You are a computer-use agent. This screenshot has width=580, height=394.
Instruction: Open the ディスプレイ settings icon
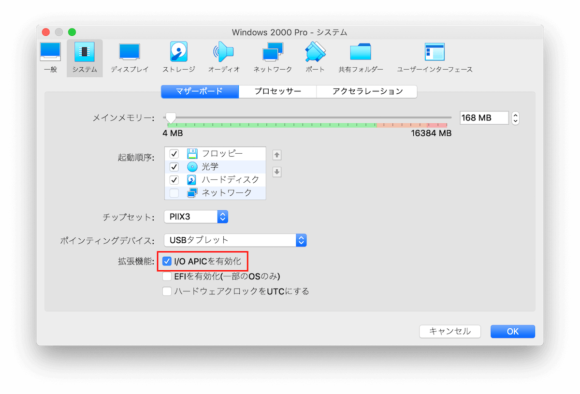pos(129,58)
